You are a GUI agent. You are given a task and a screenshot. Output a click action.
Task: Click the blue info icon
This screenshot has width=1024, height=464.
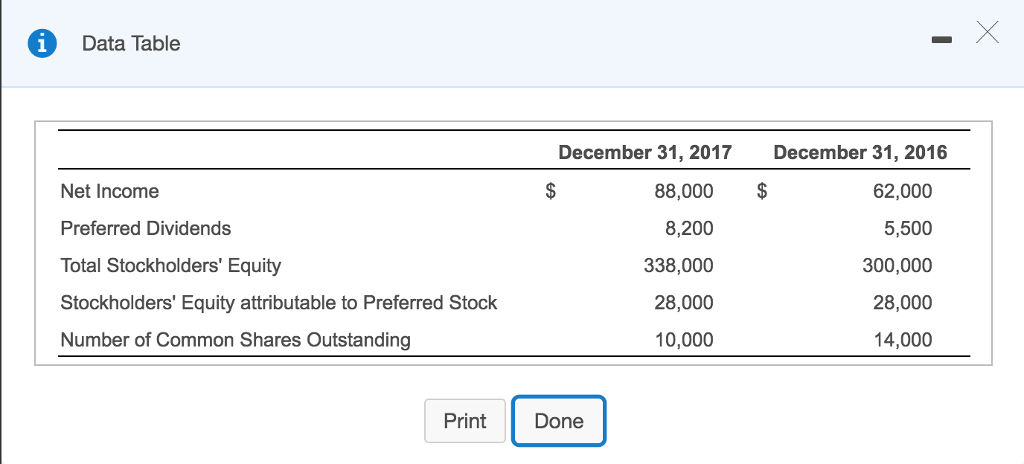[x=41, y=43]
